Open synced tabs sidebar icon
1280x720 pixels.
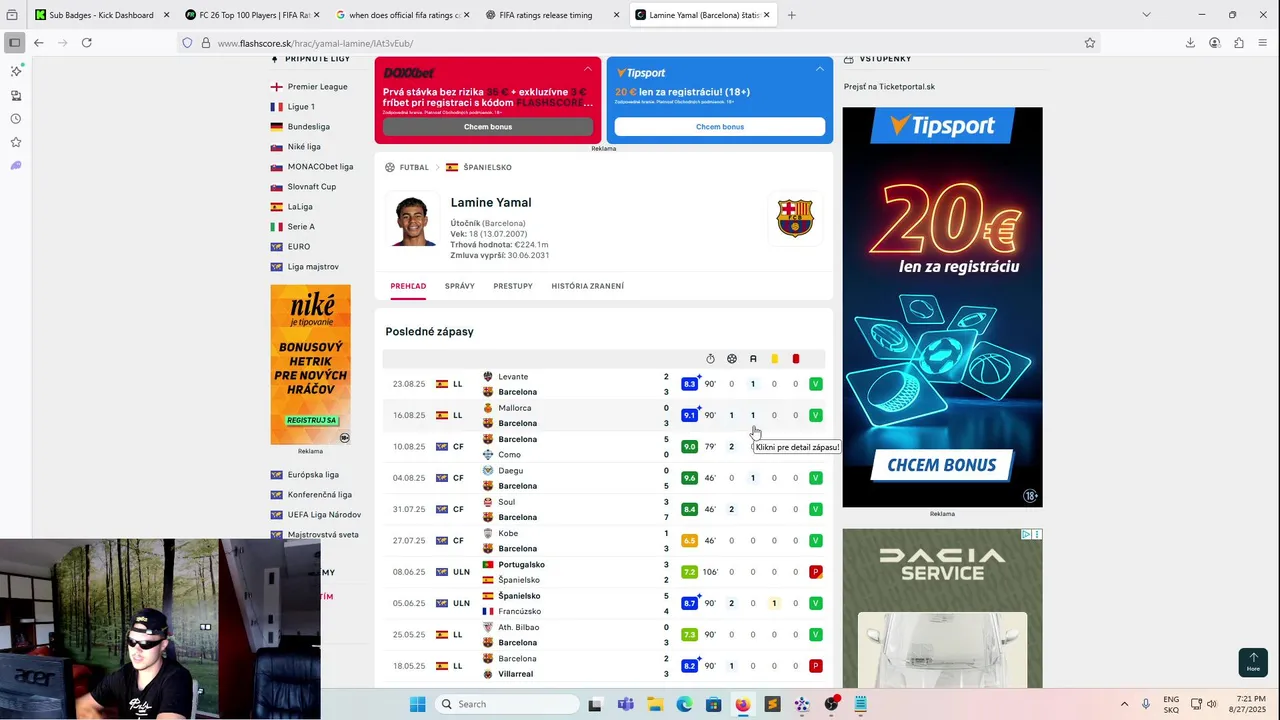[16, 95]
